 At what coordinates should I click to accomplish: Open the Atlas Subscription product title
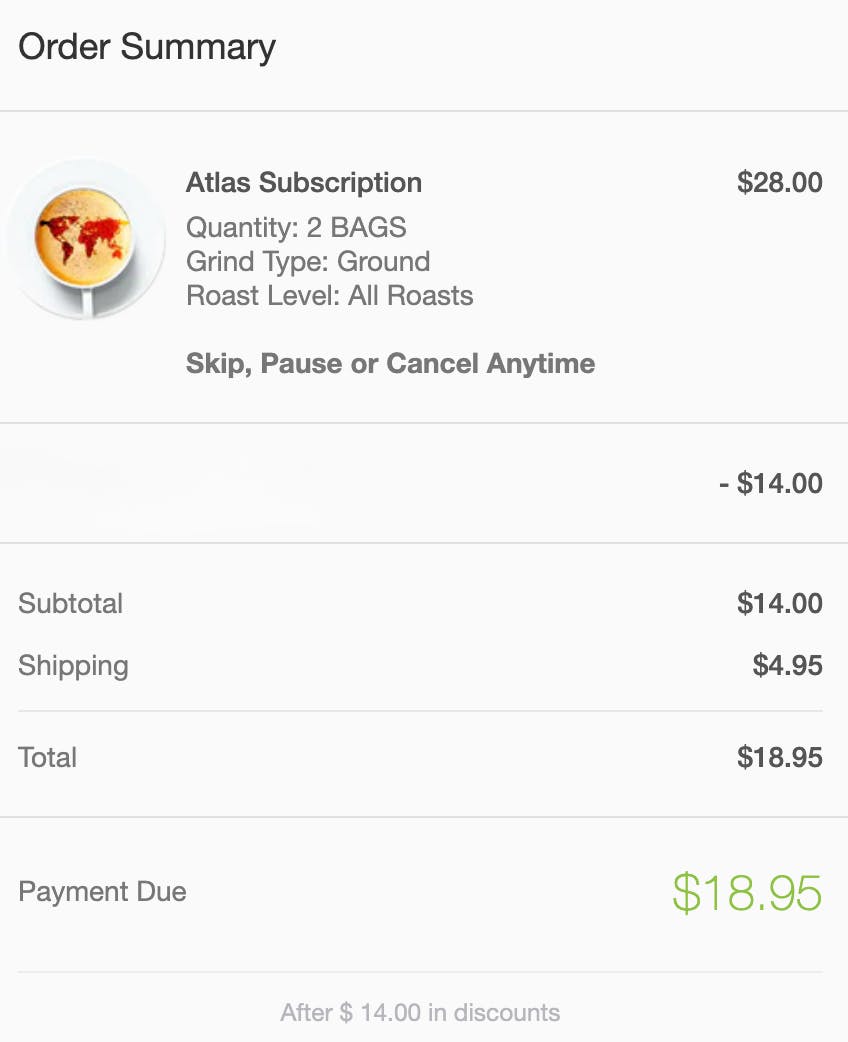[x=304, y=183]
